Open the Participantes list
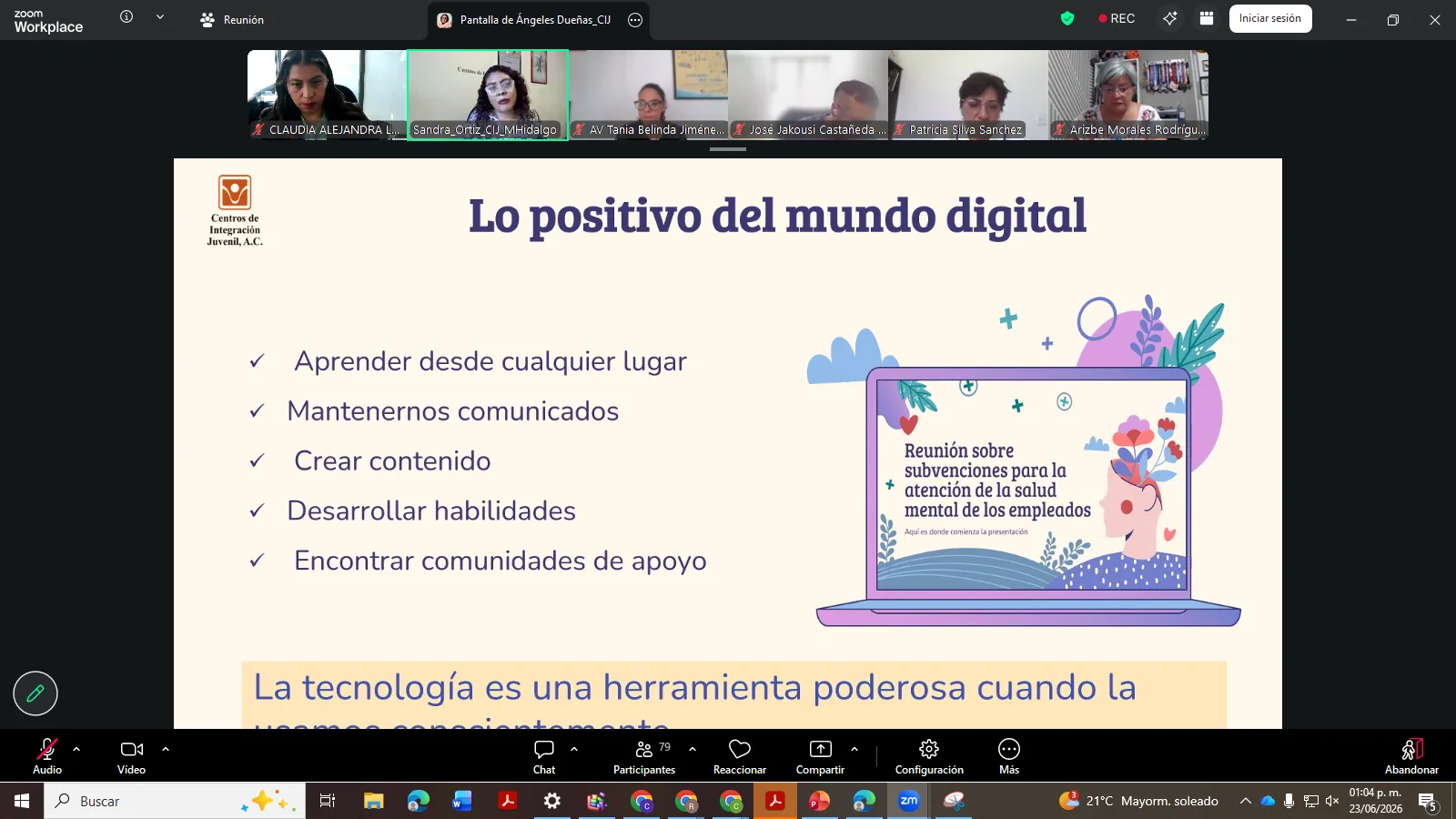1456x819 pixels. tap(644, 756)
